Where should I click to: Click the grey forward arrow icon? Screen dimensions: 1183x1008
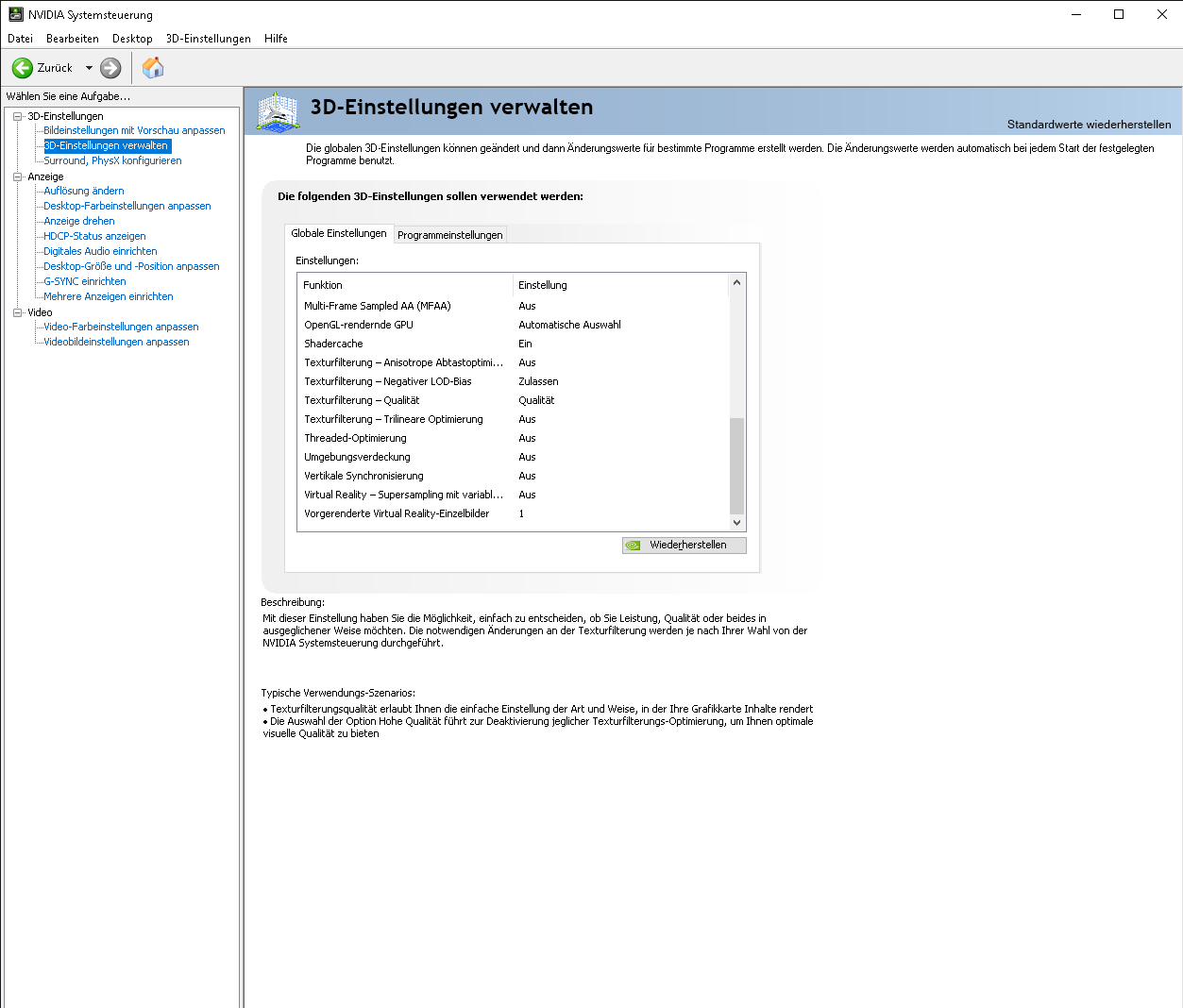tap(110, 68)
